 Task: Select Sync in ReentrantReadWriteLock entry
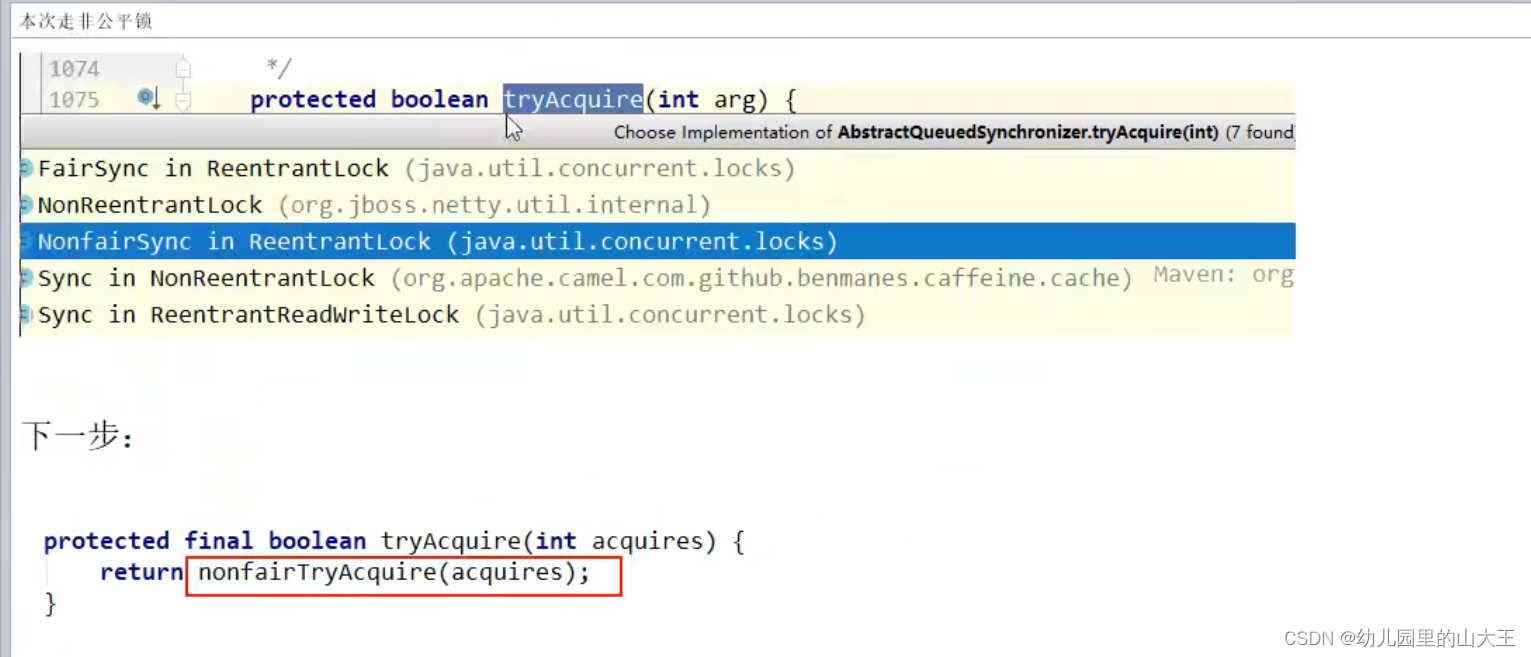657,315
